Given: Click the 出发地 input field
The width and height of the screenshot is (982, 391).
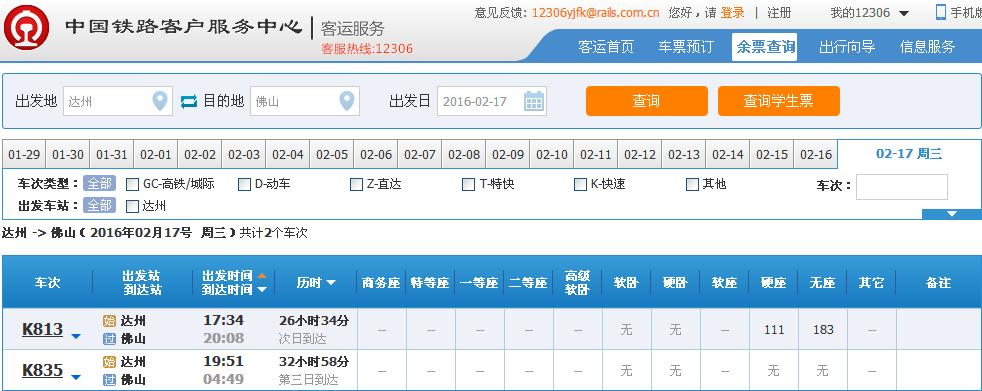Looking at the screenshot, I should tap(118, 101).
